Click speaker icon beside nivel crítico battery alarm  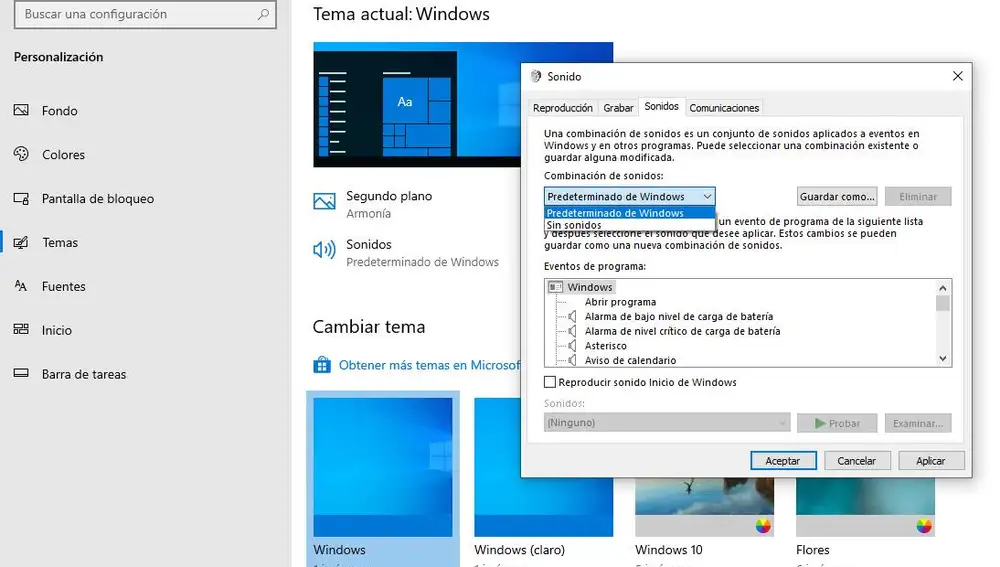(x=572, y=331)
